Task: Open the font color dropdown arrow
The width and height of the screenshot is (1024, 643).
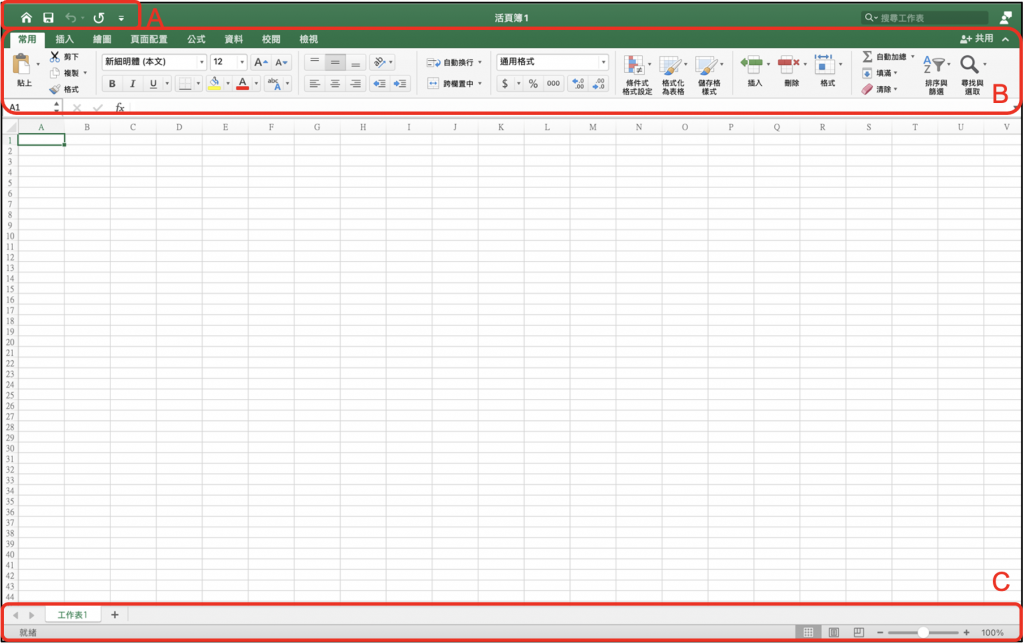Action: [x=256, y=84]
